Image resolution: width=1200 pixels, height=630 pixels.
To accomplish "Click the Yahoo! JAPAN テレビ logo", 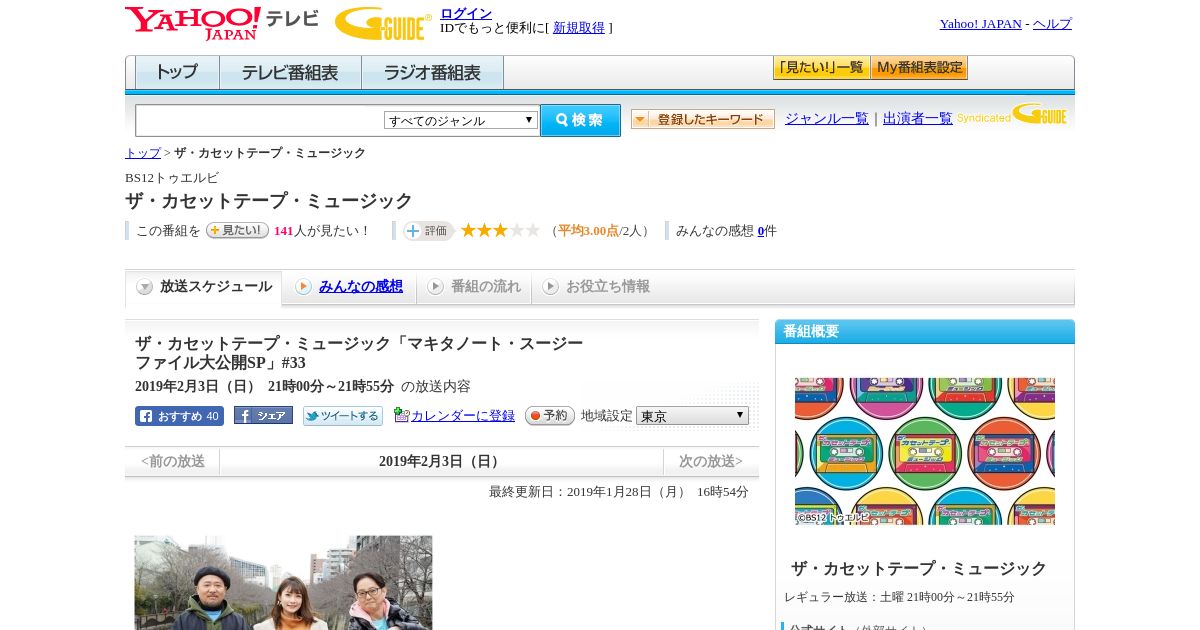I will [x=222, y=22].
